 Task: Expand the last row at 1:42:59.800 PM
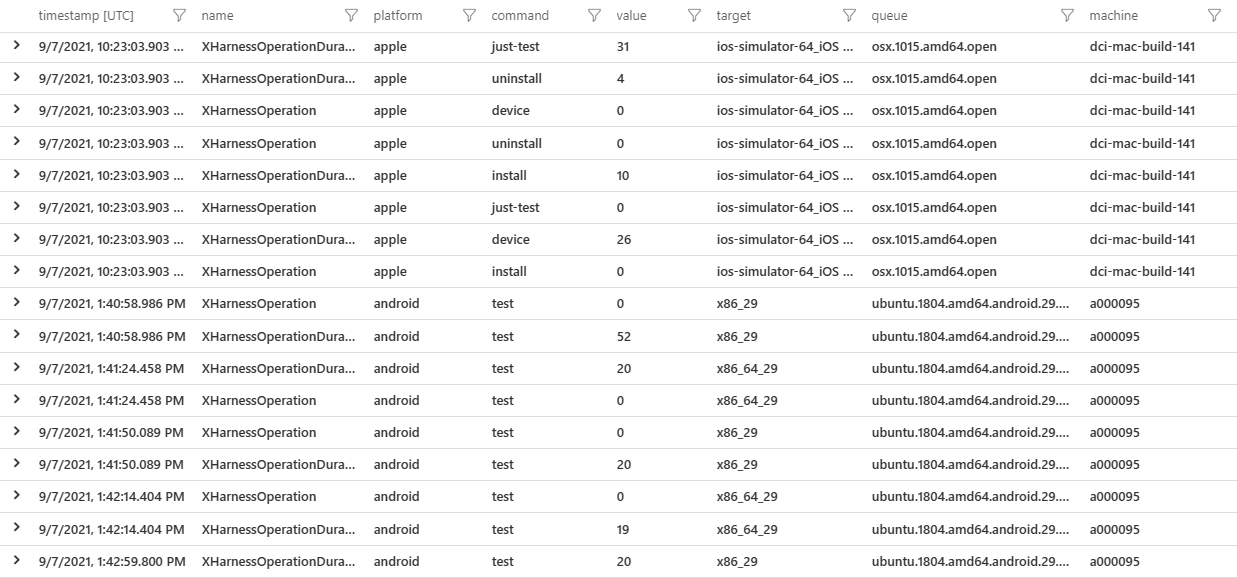tap(17, 561)
